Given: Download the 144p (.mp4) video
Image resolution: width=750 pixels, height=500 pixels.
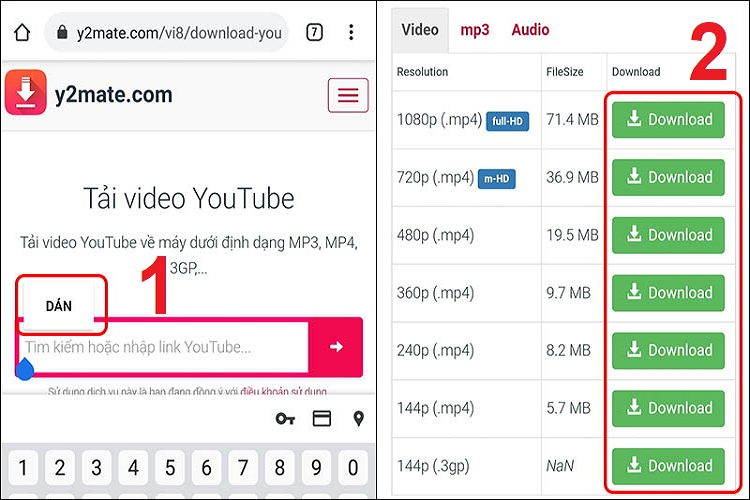Looking at the screenshot, I should [x=668, y=408].
